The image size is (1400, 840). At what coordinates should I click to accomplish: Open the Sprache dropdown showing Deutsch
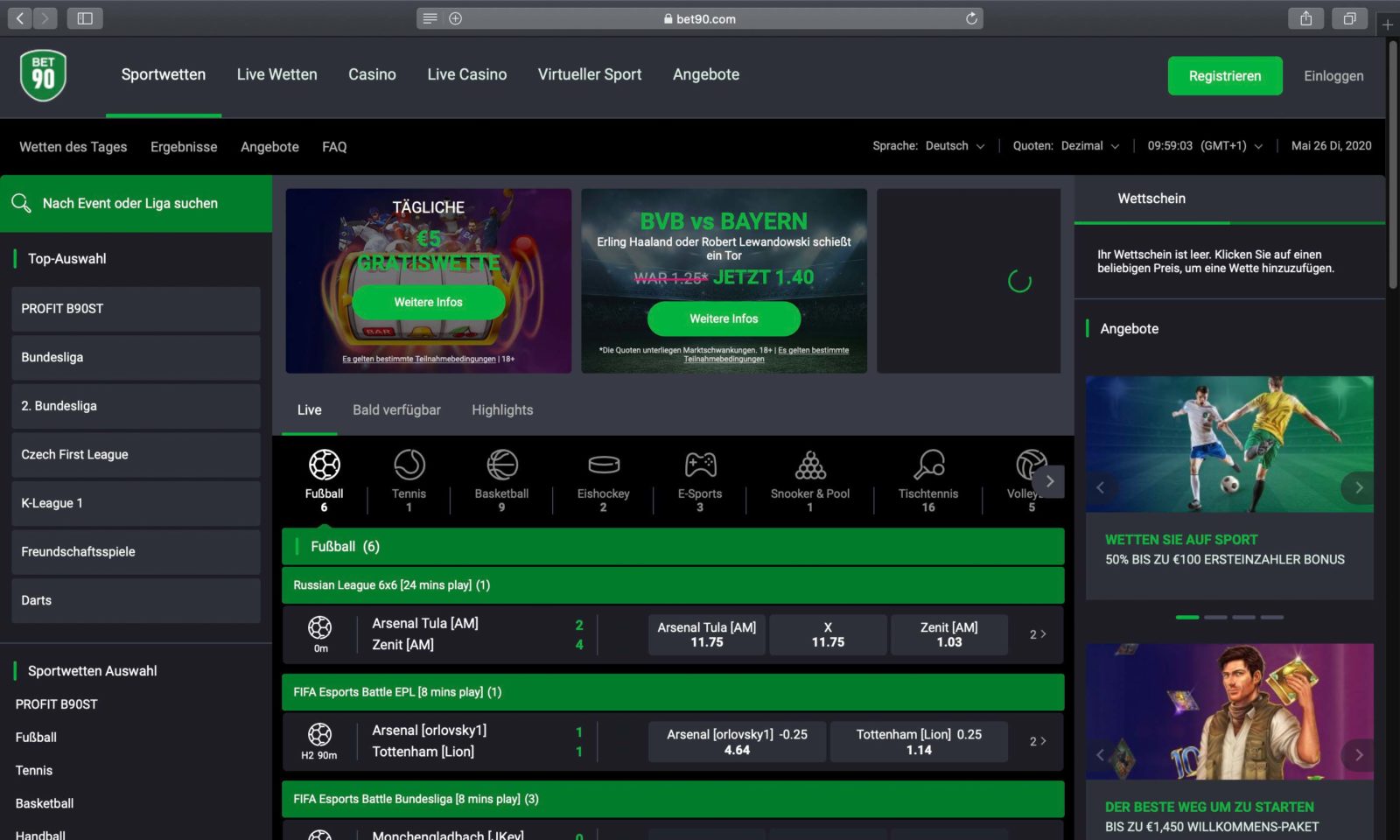tap(955, 146)
